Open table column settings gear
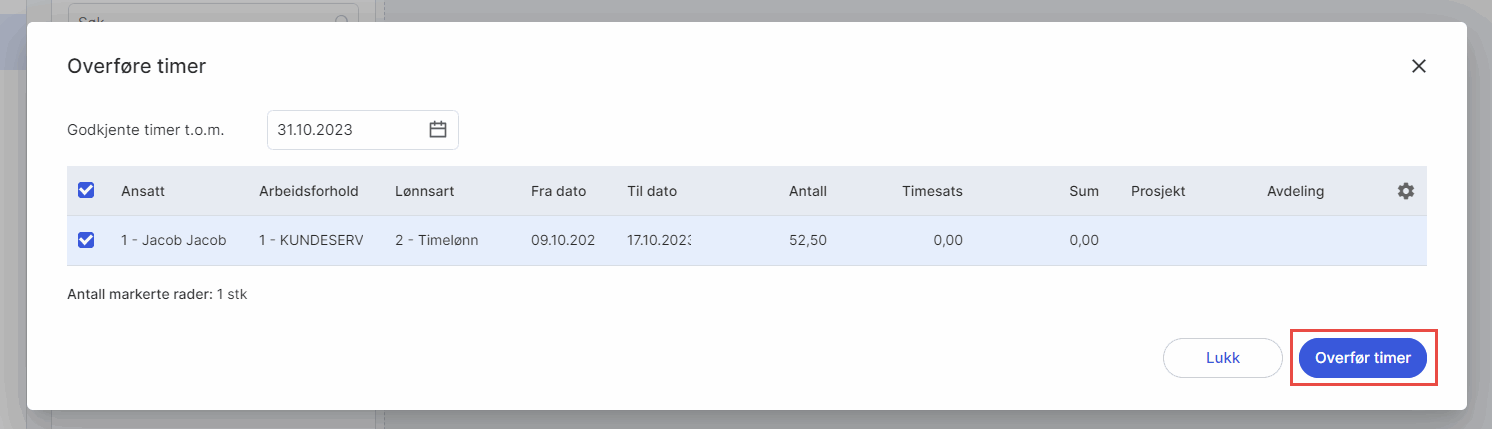Viewport: 1492px width, 429px height. [x=1405, y=191]
